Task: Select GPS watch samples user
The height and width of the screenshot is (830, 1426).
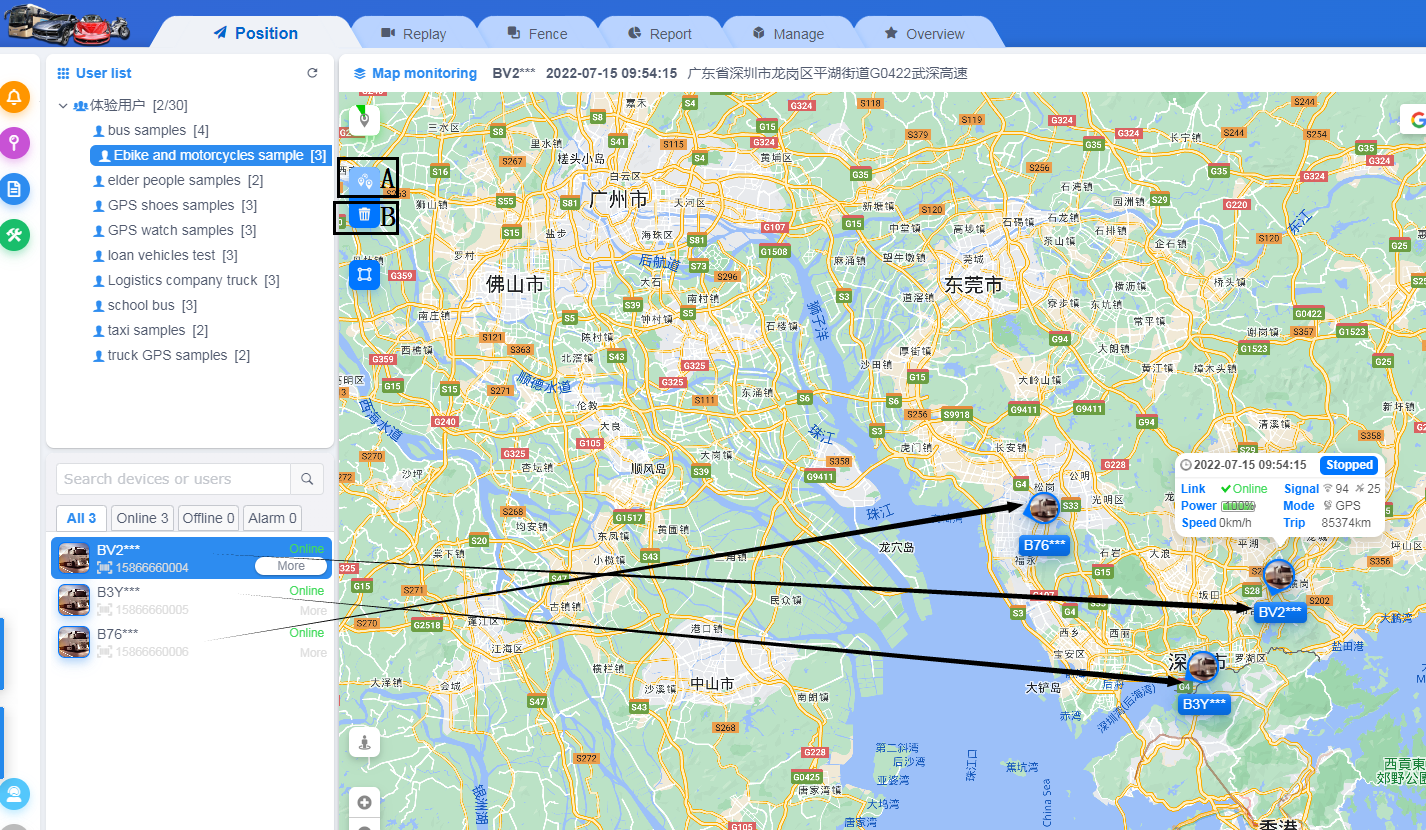Action: click(174, 230)
